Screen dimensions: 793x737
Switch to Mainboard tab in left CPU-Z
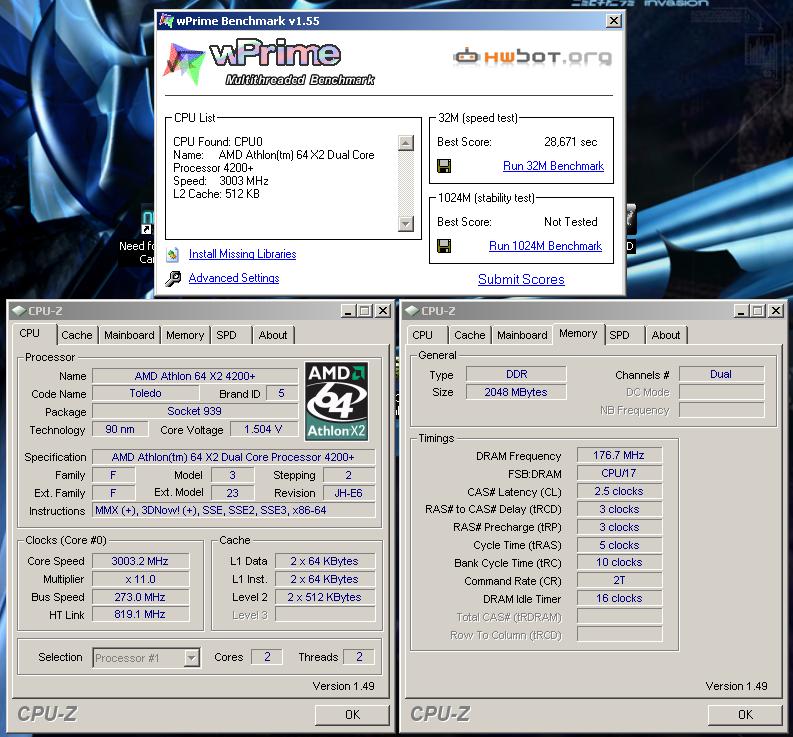(129, 335)
